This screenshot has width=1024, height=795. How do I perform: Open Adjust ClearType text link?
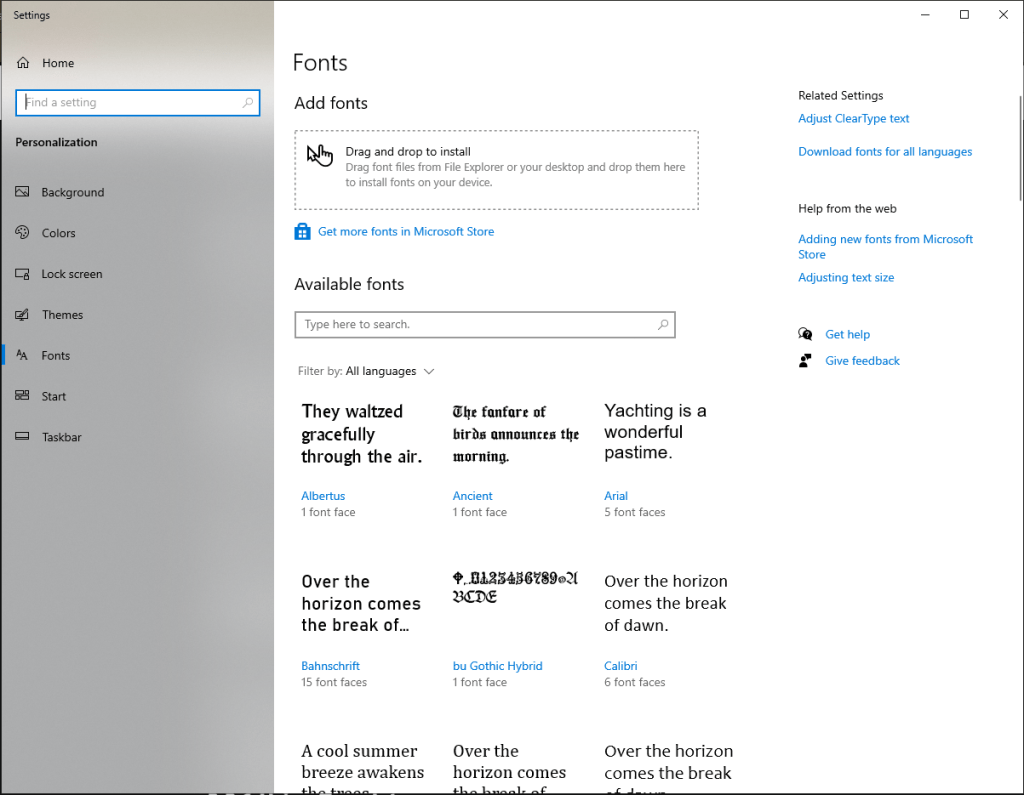click(853, 119)
